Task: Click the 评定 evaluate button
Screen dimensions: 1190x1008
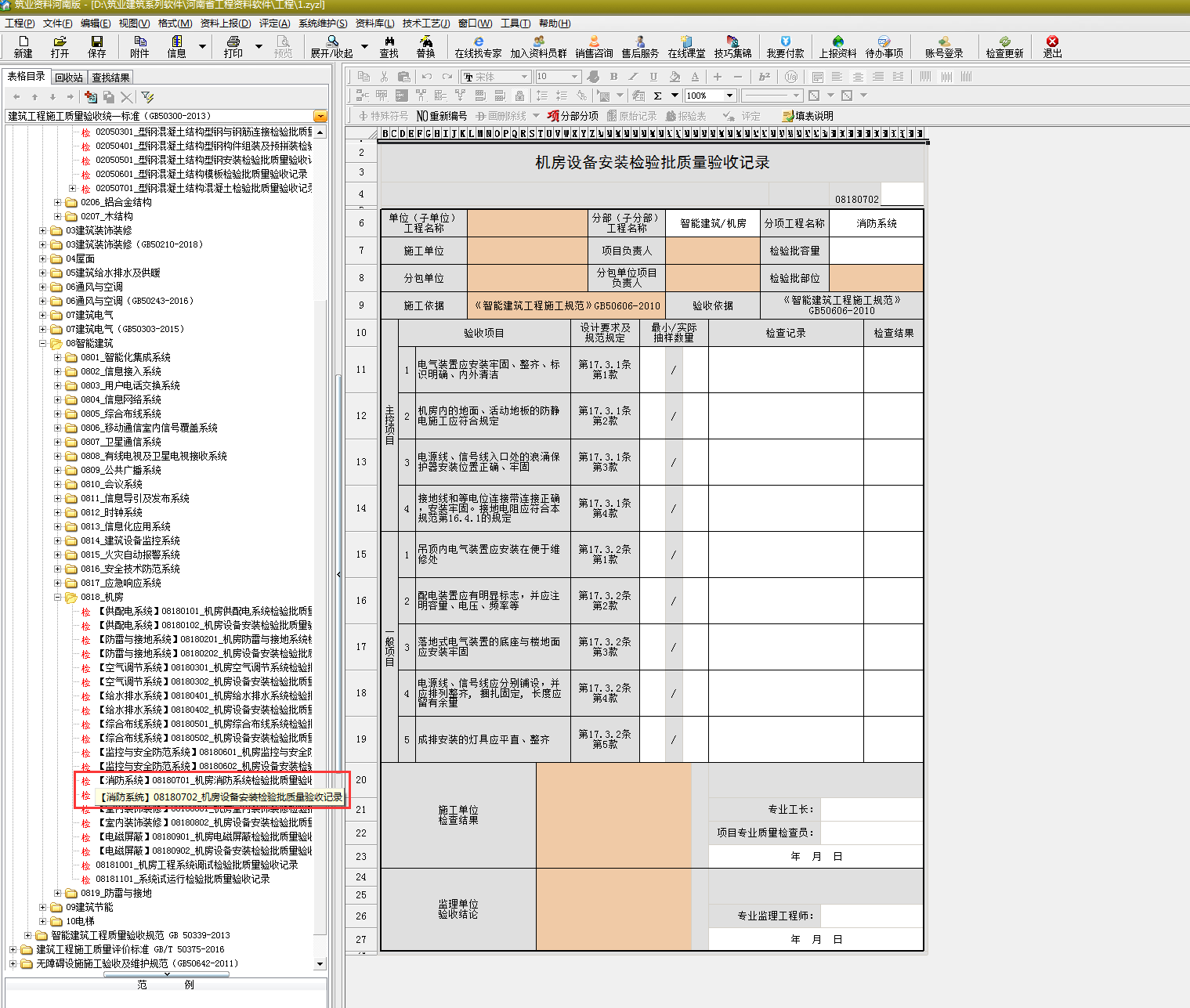Action: coord(742,116)
